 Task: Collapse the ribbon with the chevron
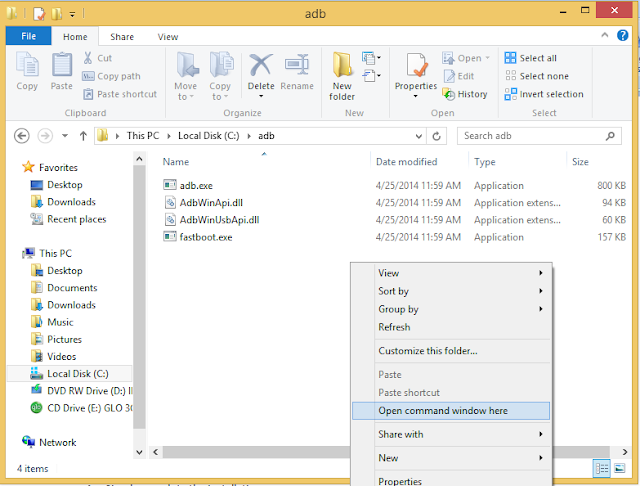(x=604, y=36)
